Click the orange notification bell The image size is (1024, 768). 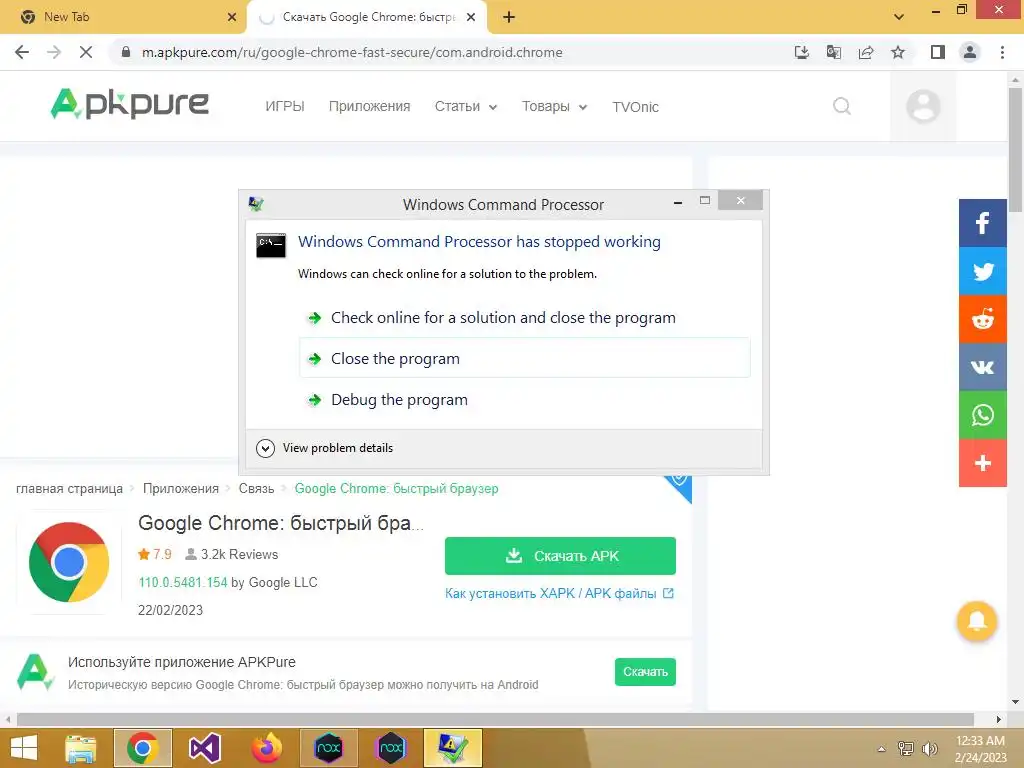[976, 621]
